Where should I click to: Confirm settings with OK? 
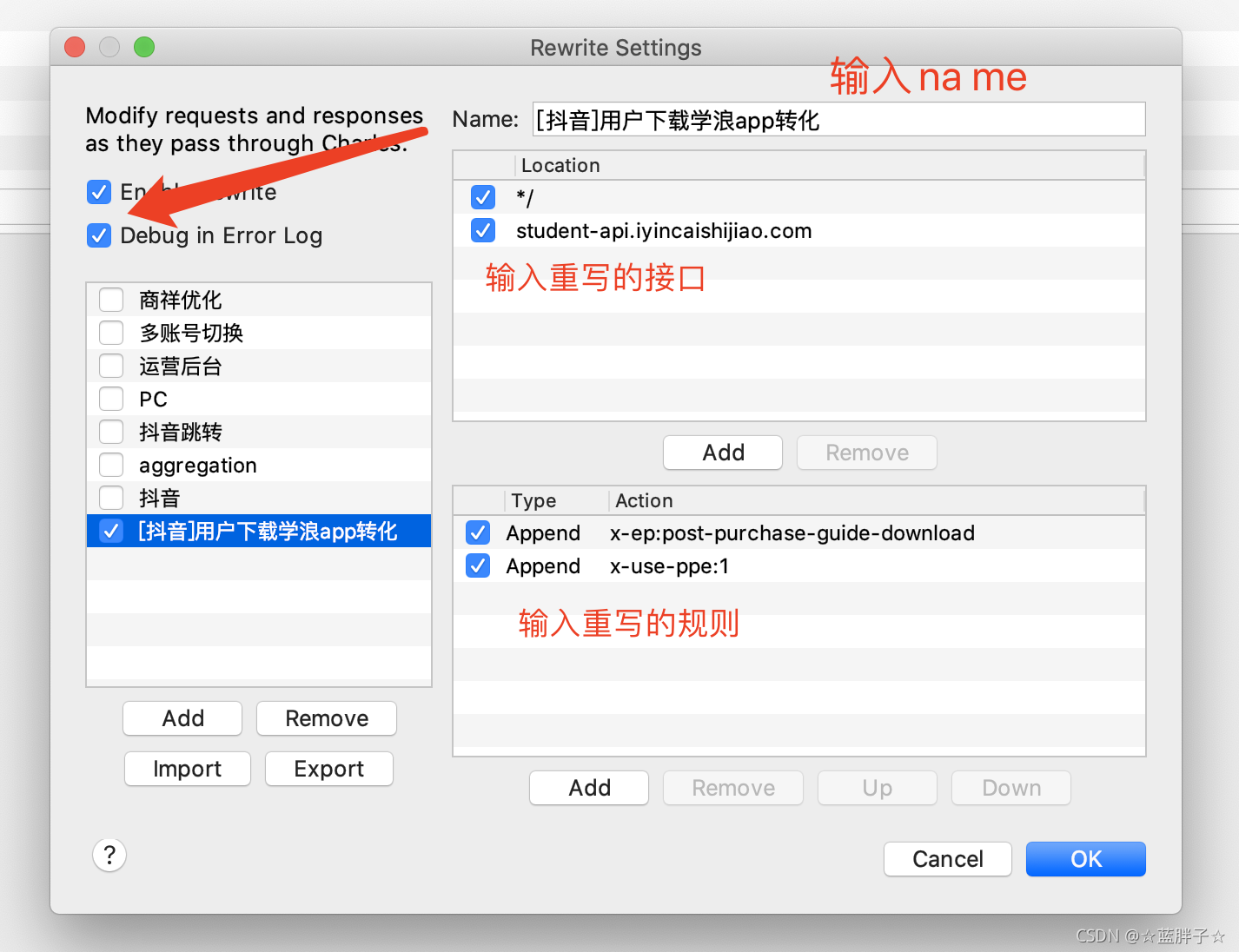tap(1086, 859)
